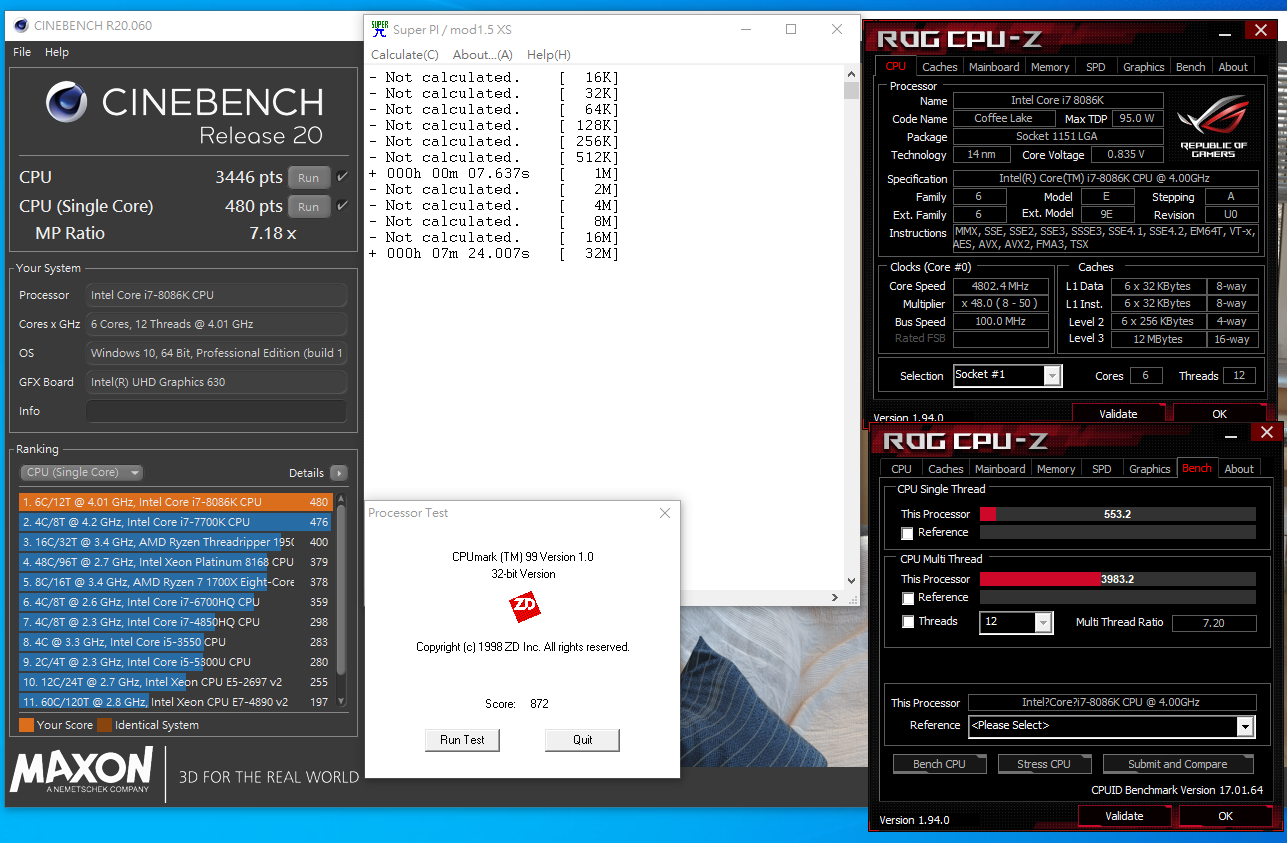Click Validate in lower CPU-Z window
This screenshot has height=843, width=1287.
[x=1124, y=816]
